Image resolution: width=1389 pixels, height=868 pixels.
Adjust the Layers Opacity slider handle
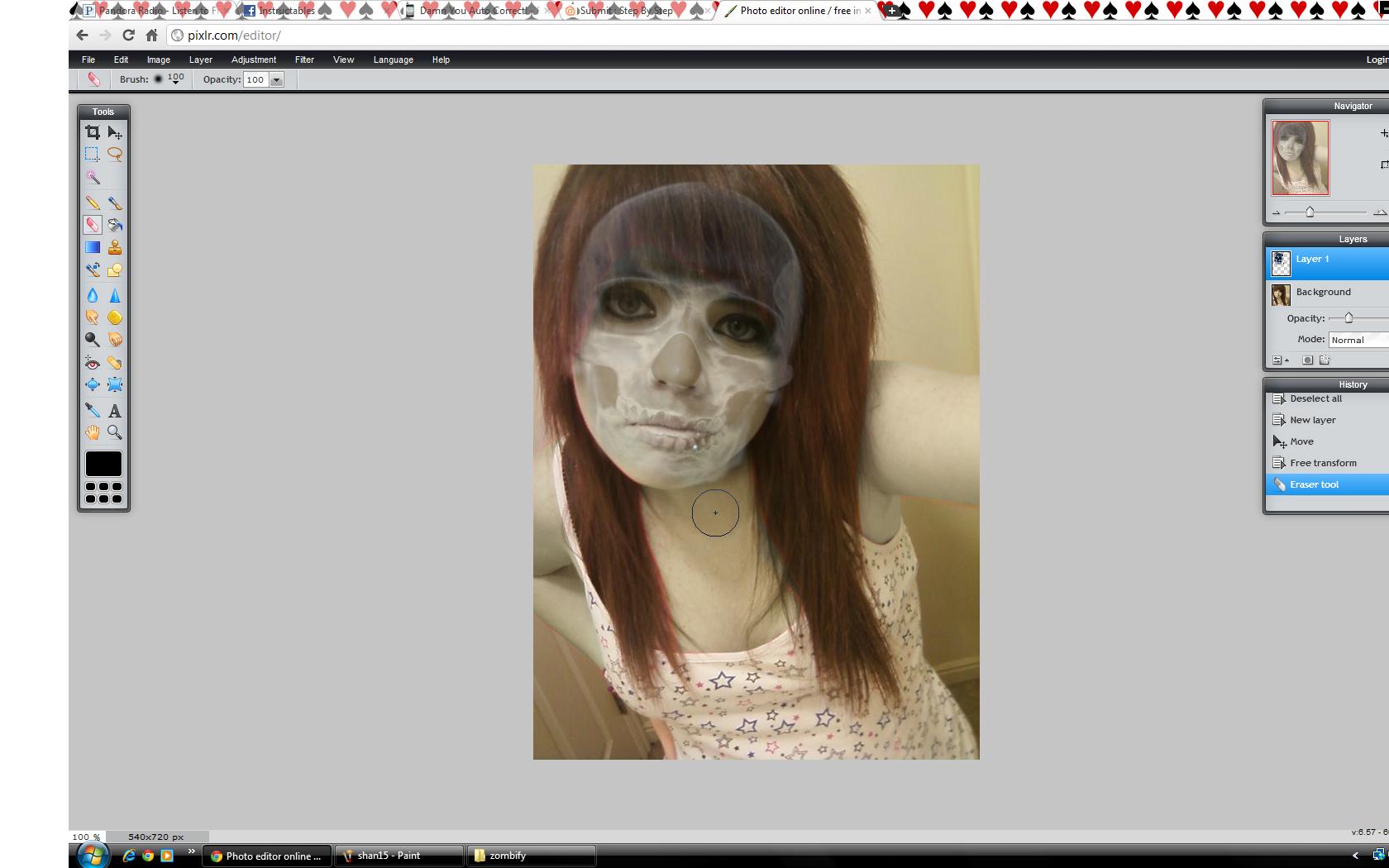(1348, 318)
